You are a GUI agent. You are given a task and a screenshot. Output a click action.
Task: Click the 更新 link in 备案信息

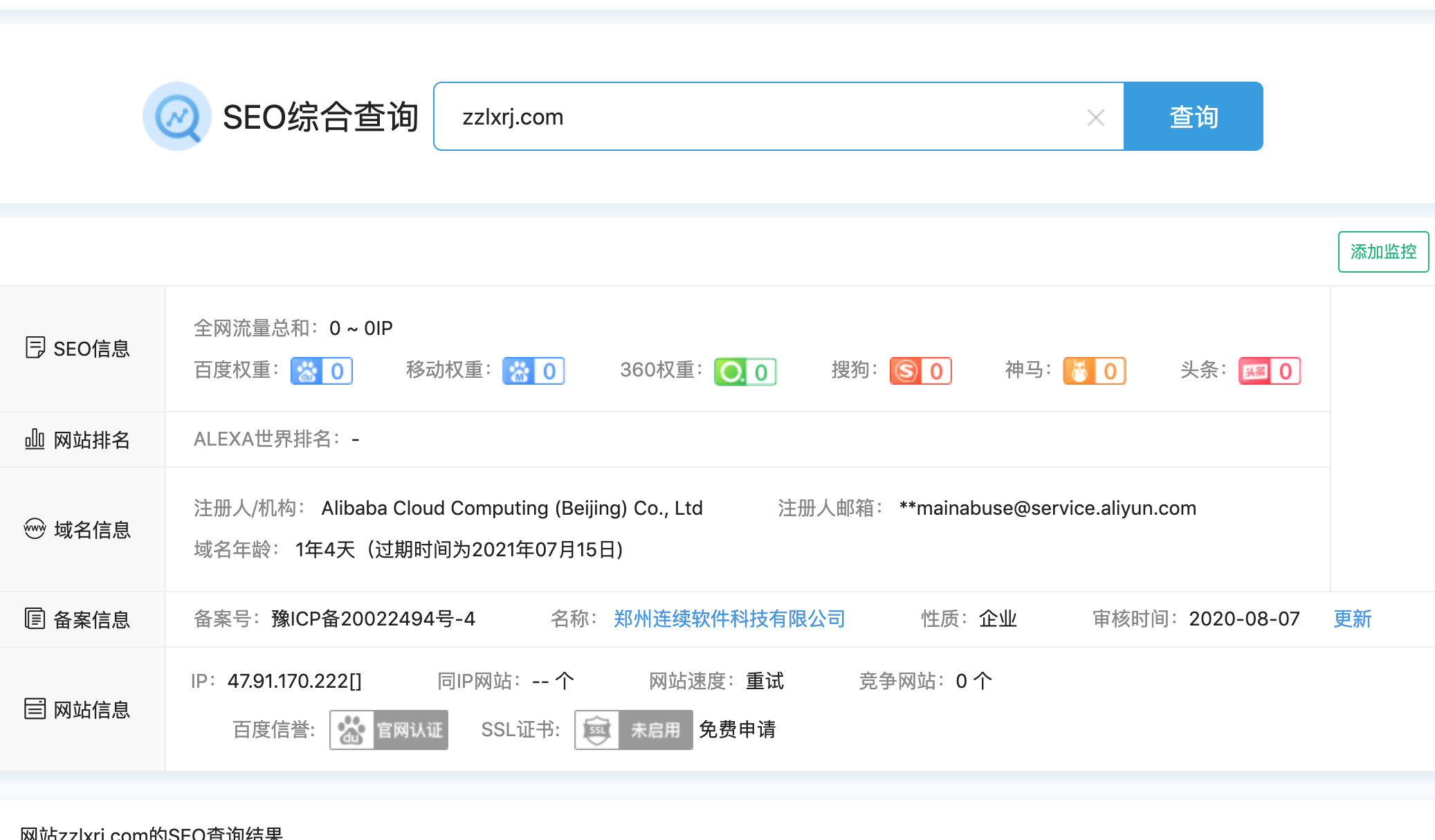[x=1353, y=619]
